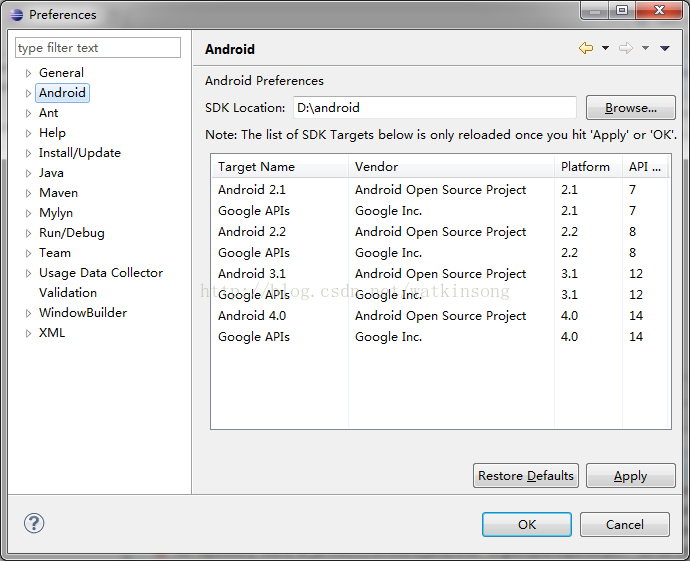Select the Android 2.1 target row

(x=440, y=190)
